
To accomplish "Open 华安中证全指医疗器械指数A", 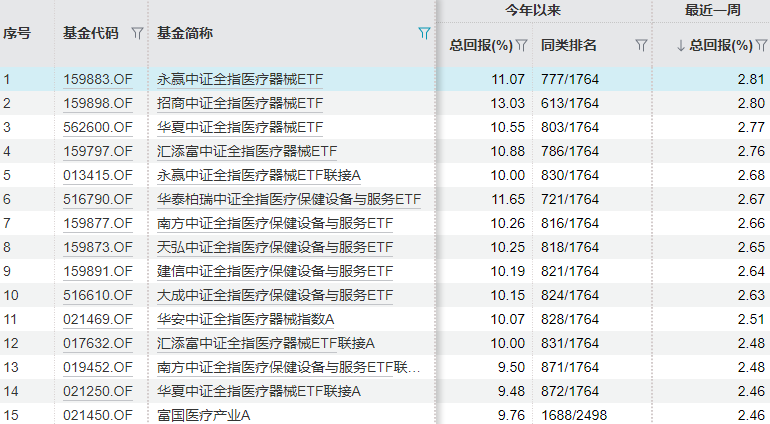I will [246, 319].
